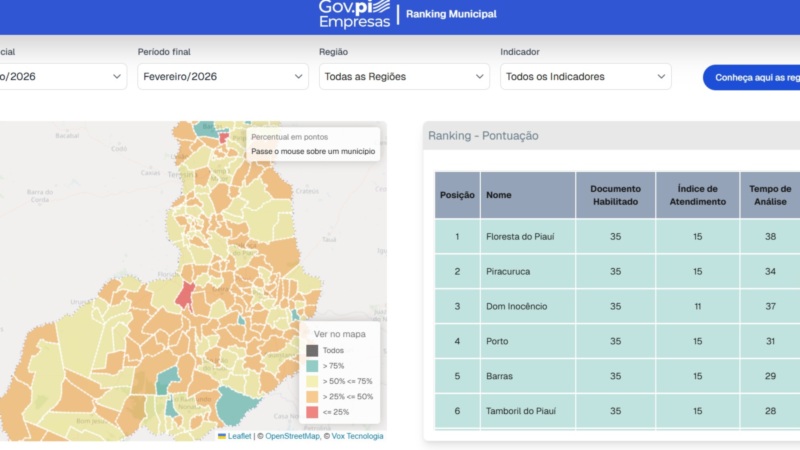Sort by the Documento Habilitado column header
The image size is (800, 450).
[615, 195]
